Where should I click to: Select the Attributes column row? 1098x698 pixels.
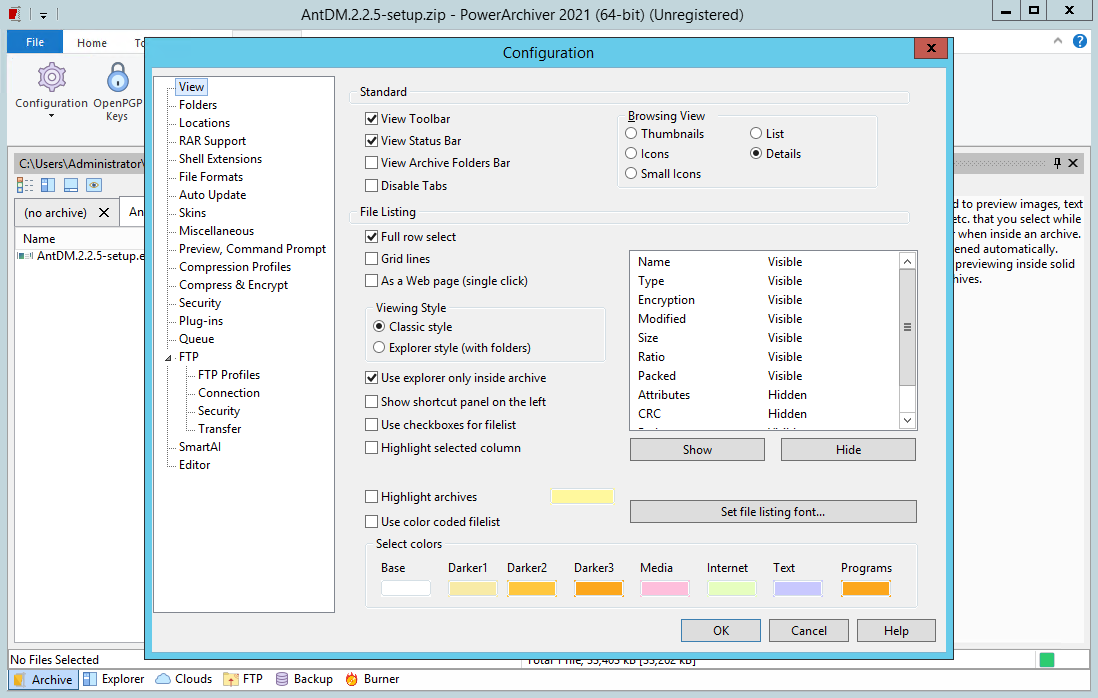pyautogui.click(x=765, y=395)
